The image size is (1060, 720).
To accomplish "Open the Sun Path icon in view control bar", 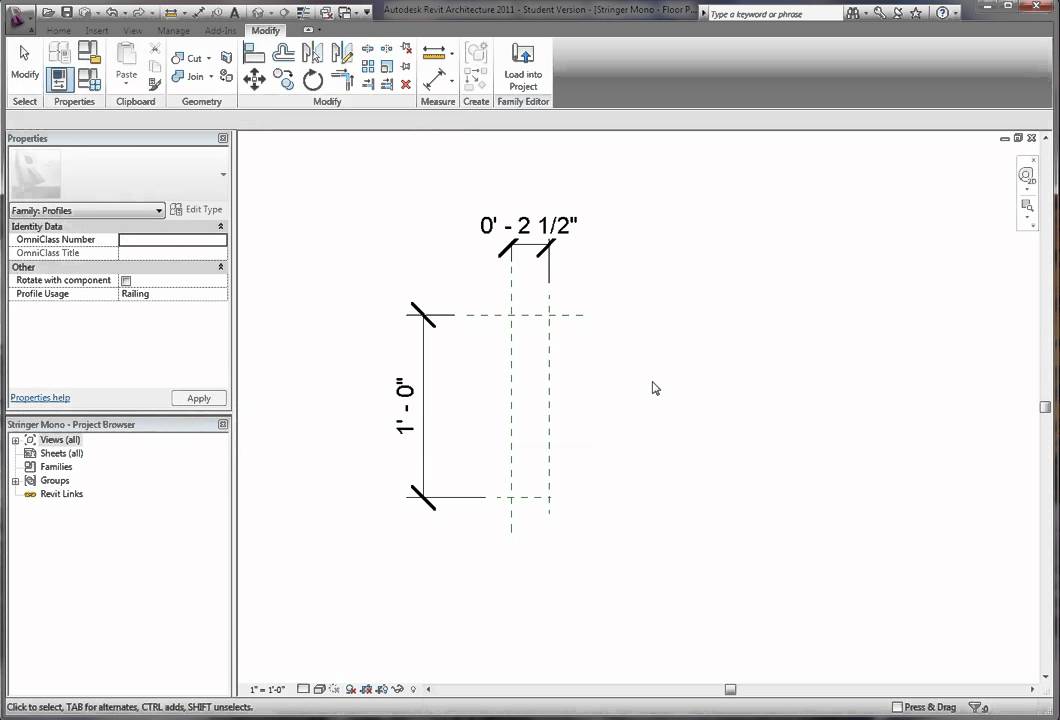I will [x=333, y=689].
